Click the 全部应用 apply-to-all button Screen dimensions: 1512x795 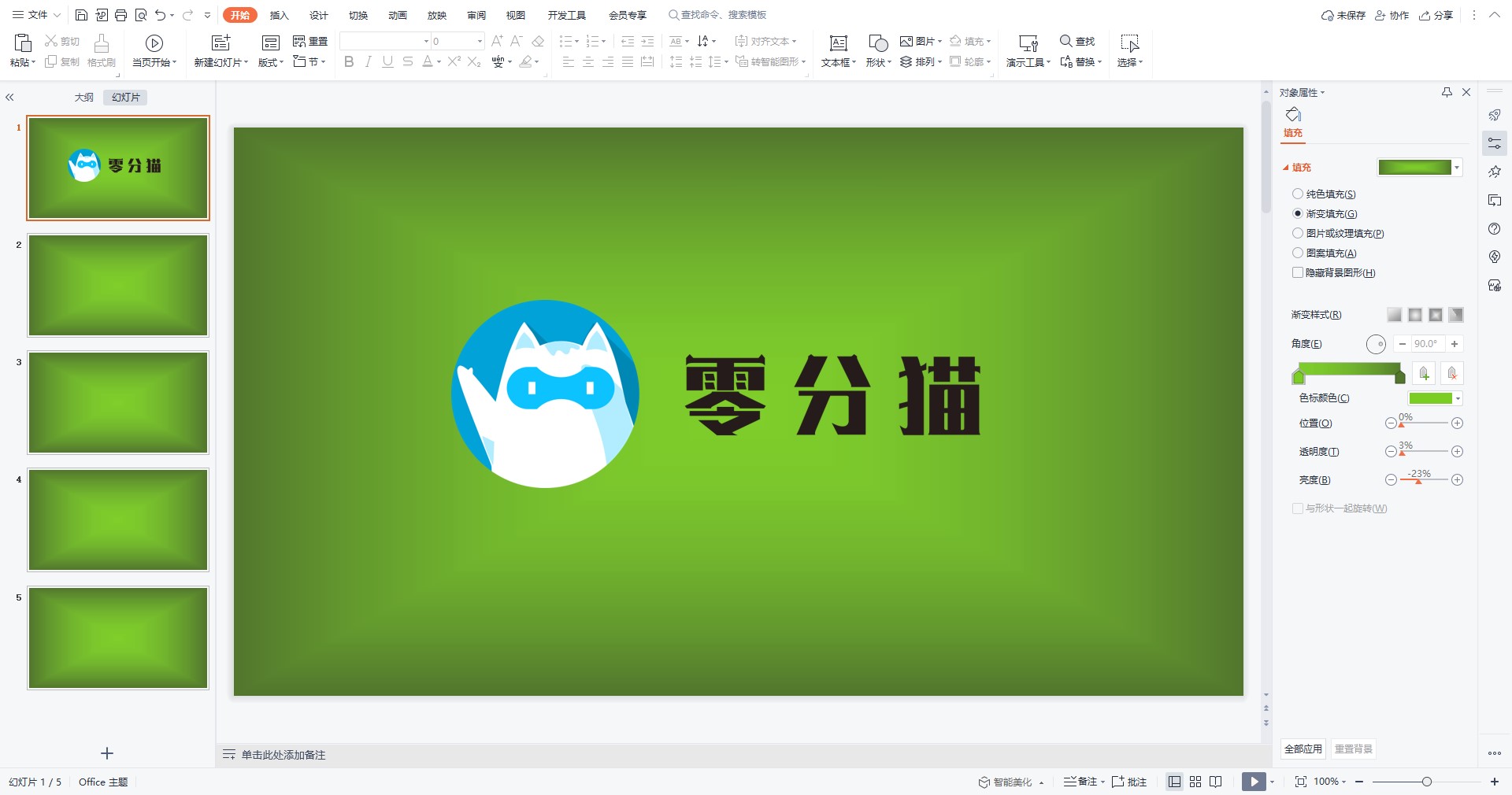1303,749
